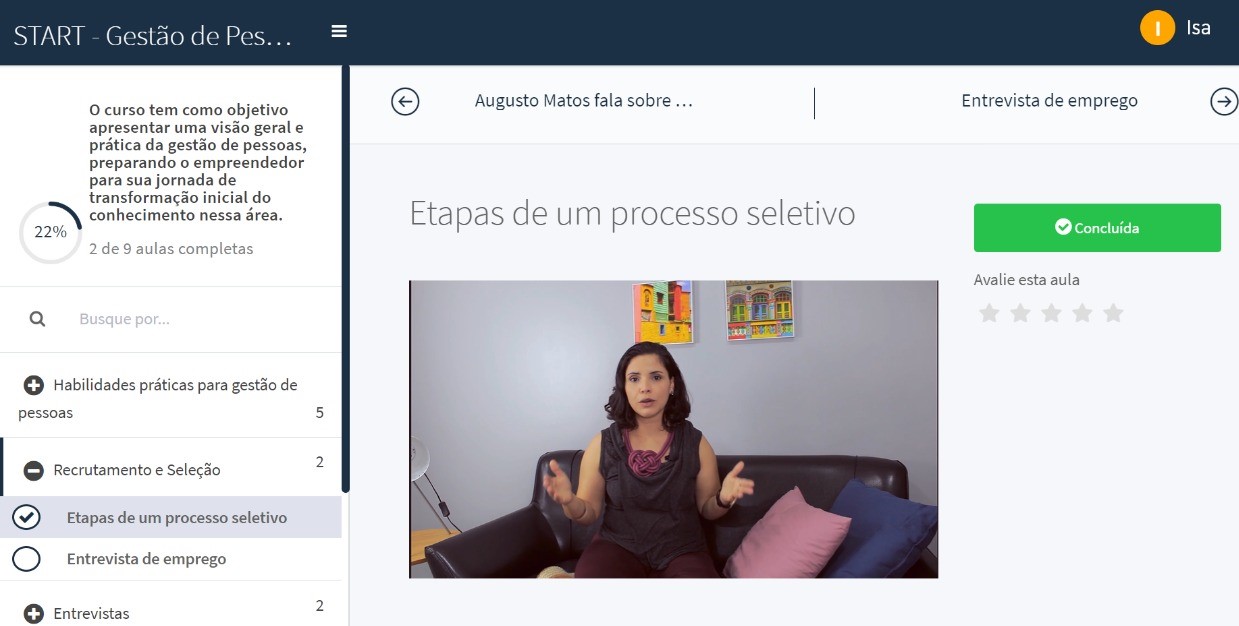The width and height of the screenshot is (1239, 626).
Task: Select Recrutamento e Seleção section title
Action: 137,470
